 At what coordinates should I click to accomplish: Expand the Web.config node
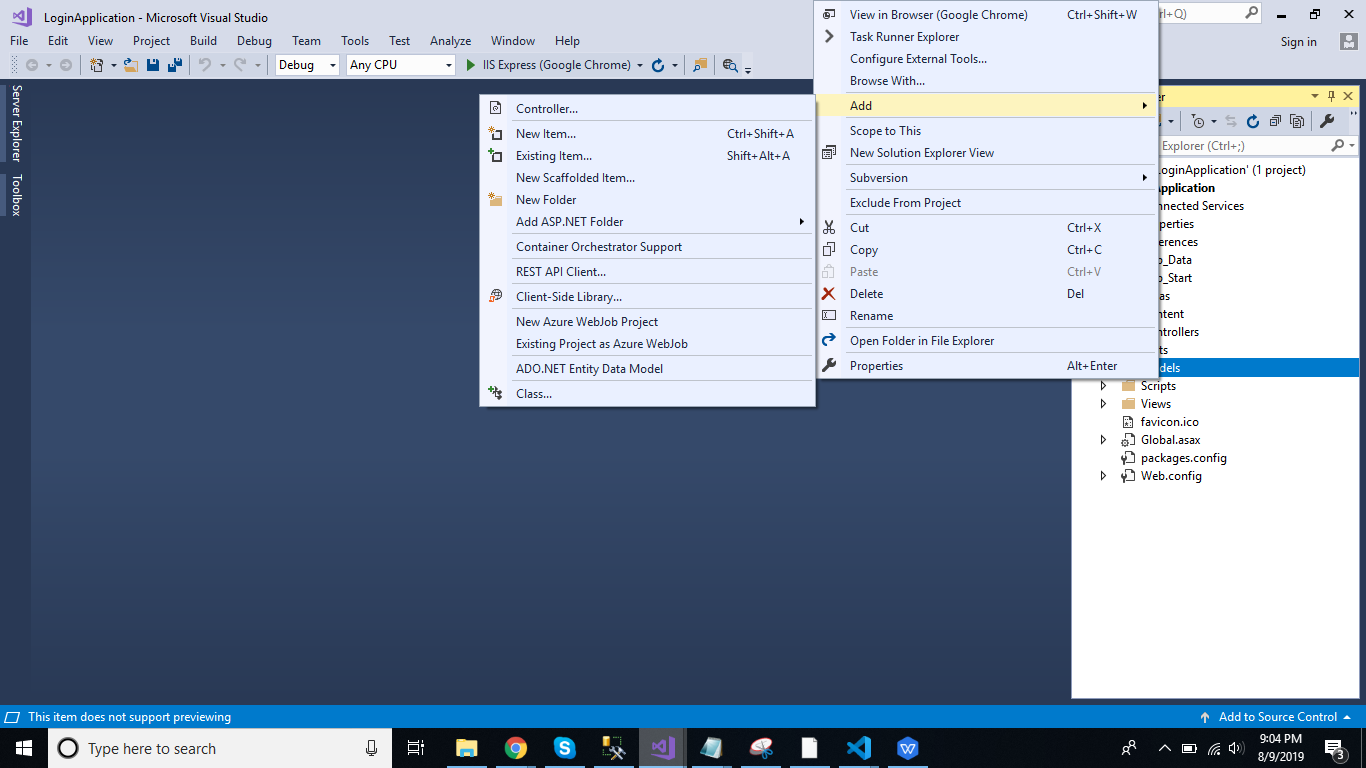pos(1104,476)
